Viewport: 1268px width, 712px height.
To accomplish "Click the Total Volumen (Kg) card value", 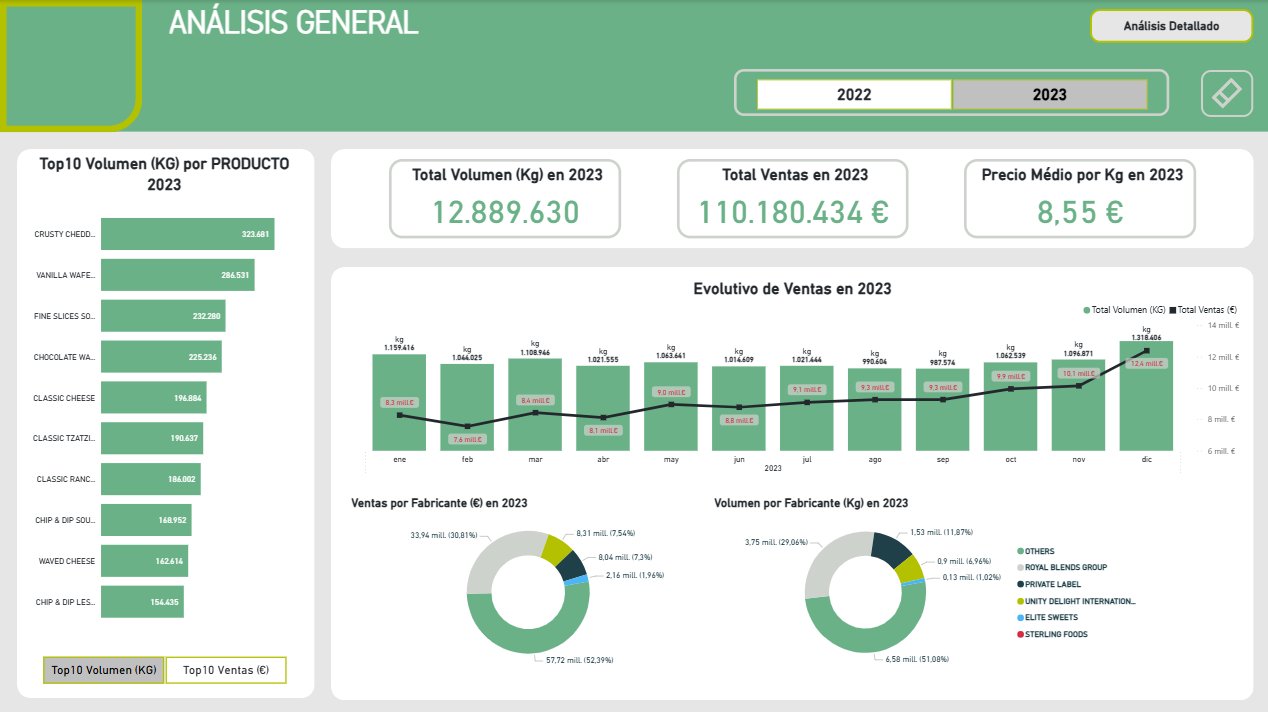I will click(x=506, y=213).
